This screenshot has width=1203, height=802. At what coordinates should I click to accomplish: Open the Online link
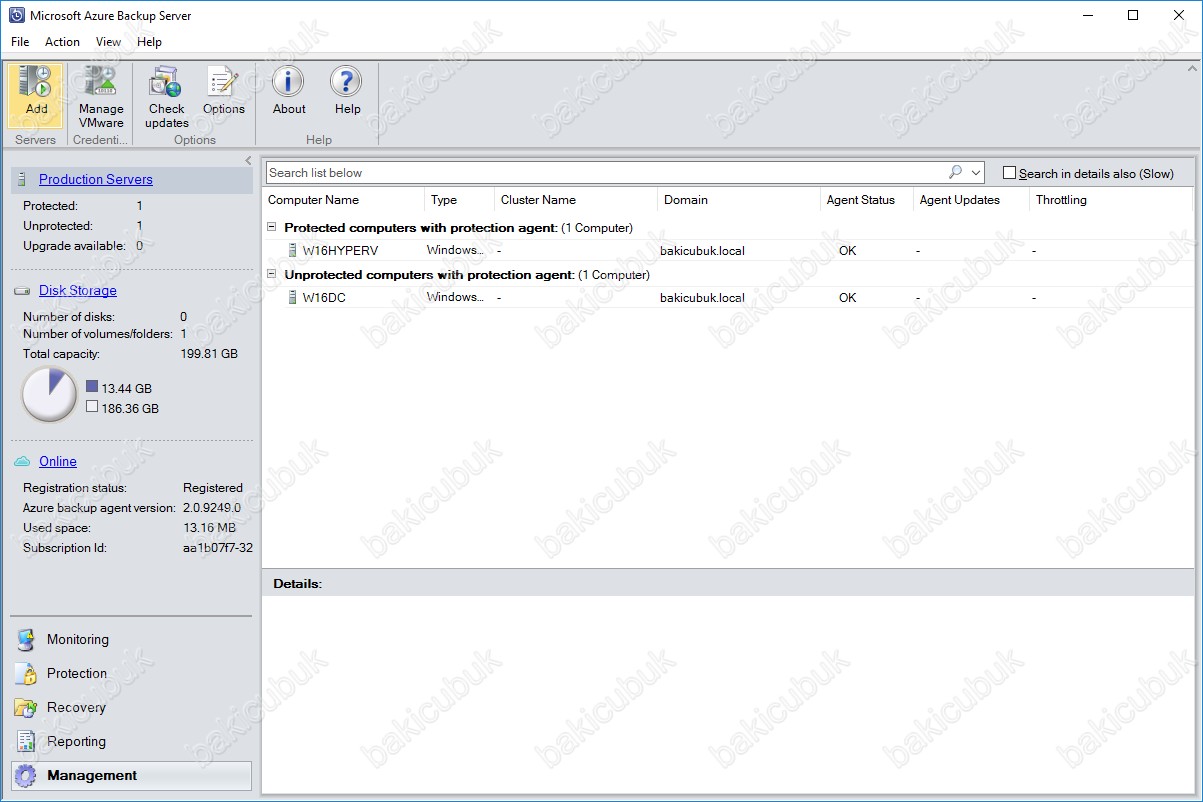pos(58,462)
